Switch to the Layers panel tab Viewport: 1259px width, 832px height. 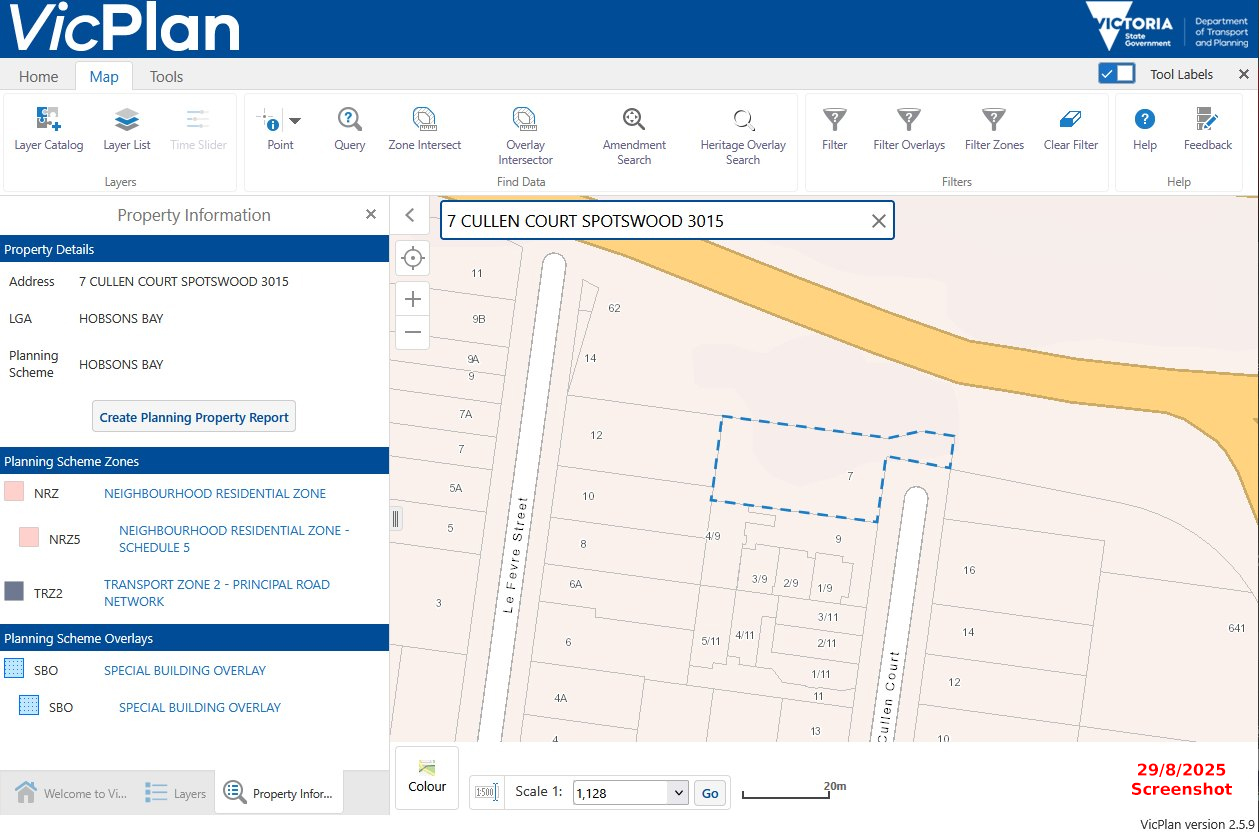tap(175, 792)
